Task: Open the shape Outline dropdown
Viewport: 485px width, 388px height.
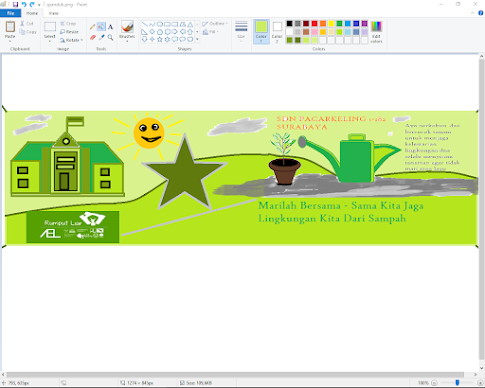Action: (x=215, y=24)
